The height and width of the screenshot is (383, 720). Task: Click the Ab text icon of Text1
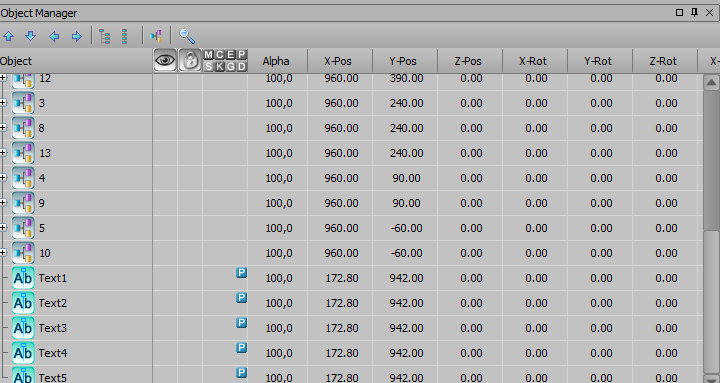click(23, 278)
